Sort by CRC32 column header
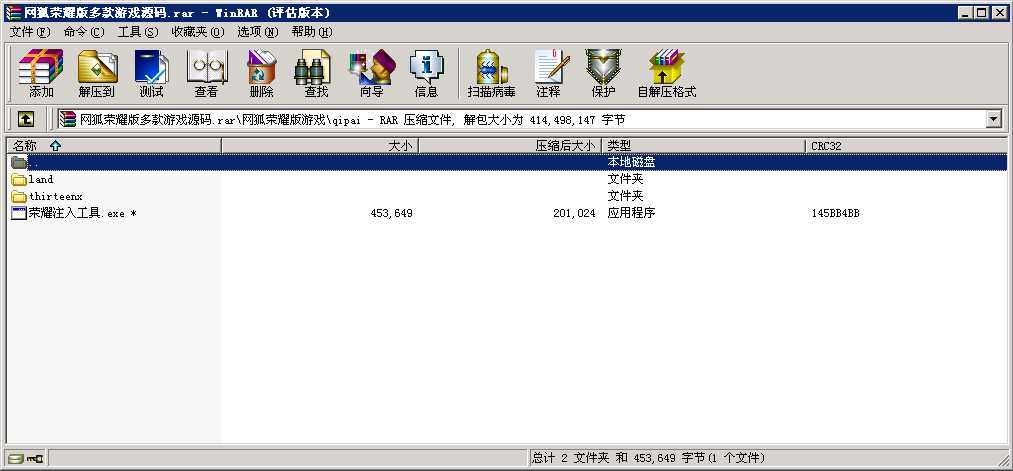The width and height of the screenshot is (1013, 471). click(906, 146)
